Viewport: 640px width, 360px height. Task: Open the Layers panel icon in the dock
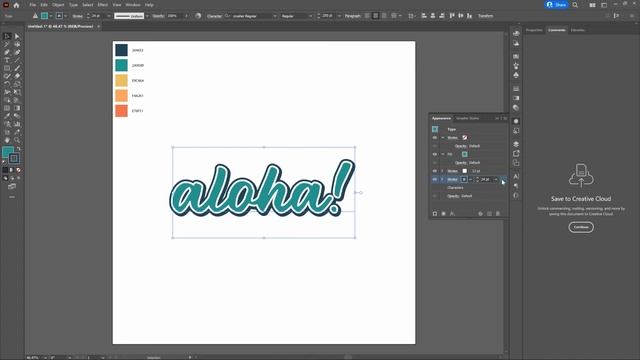(x=516, y=144)
